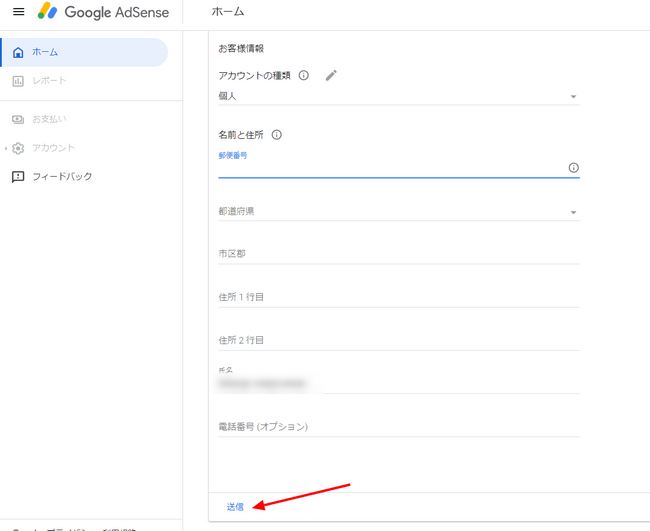Click the お支払い payments icon
The image size is (650, 531).
coord(18,119)
